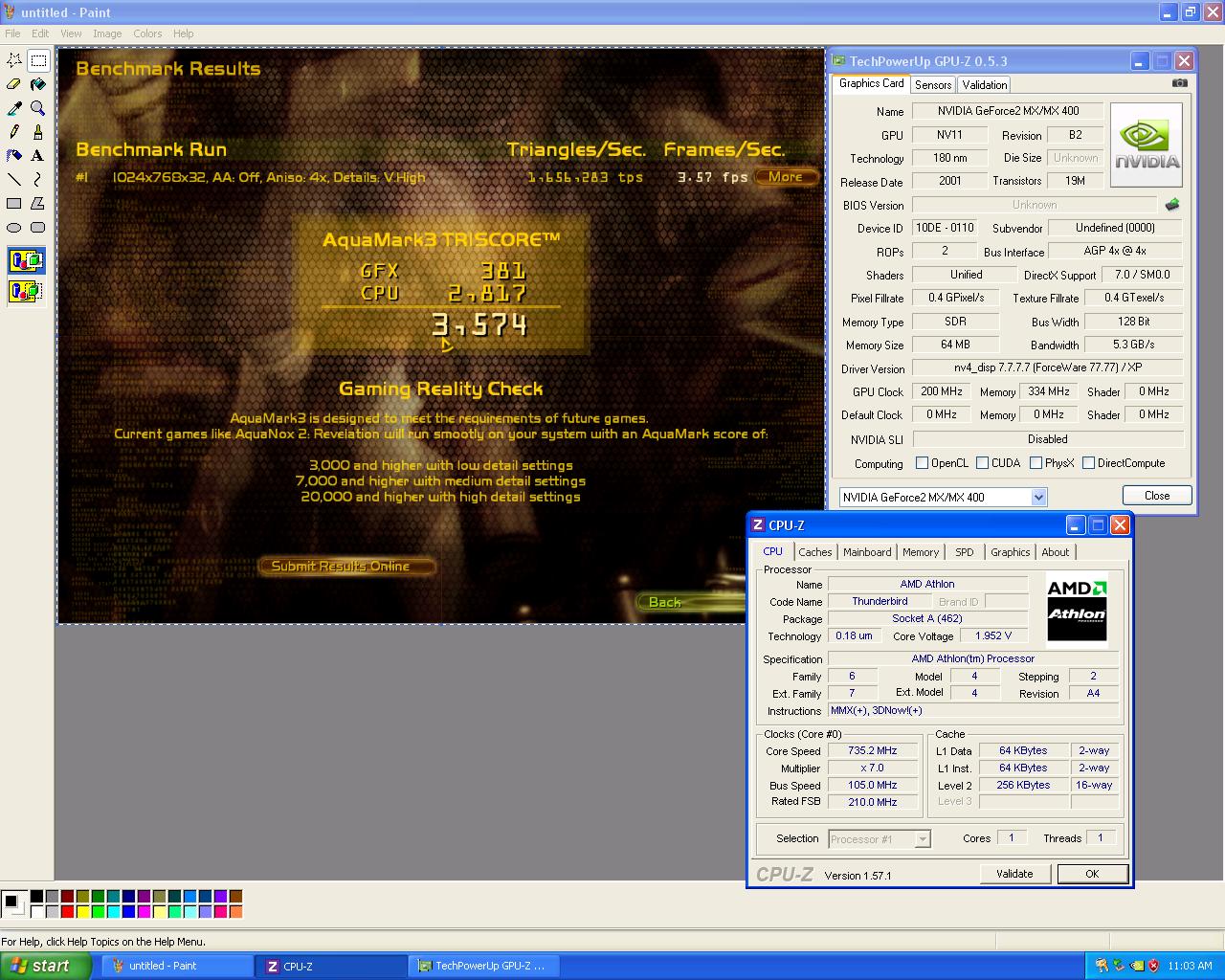Open the File menu in Paint
1225x980 pixels.
click(x=12, y=33)
